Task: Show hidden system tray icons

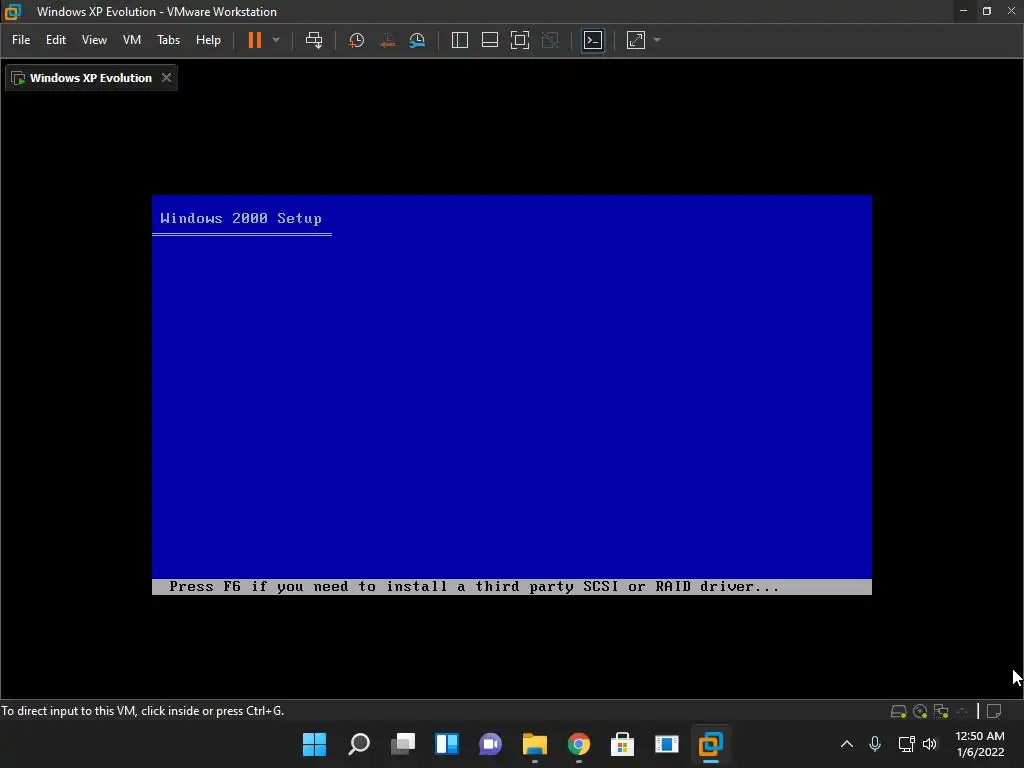Action: [x=847, y=744]
